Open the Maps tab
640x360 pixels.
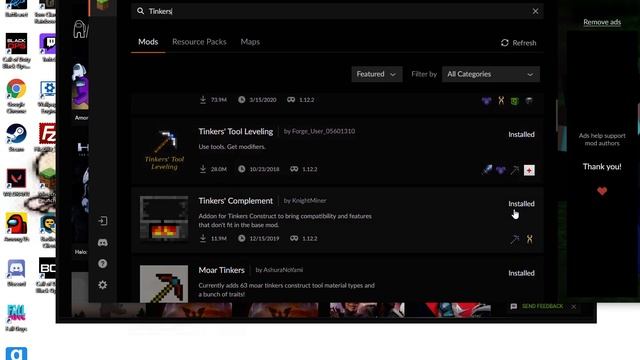coord(250,42)
